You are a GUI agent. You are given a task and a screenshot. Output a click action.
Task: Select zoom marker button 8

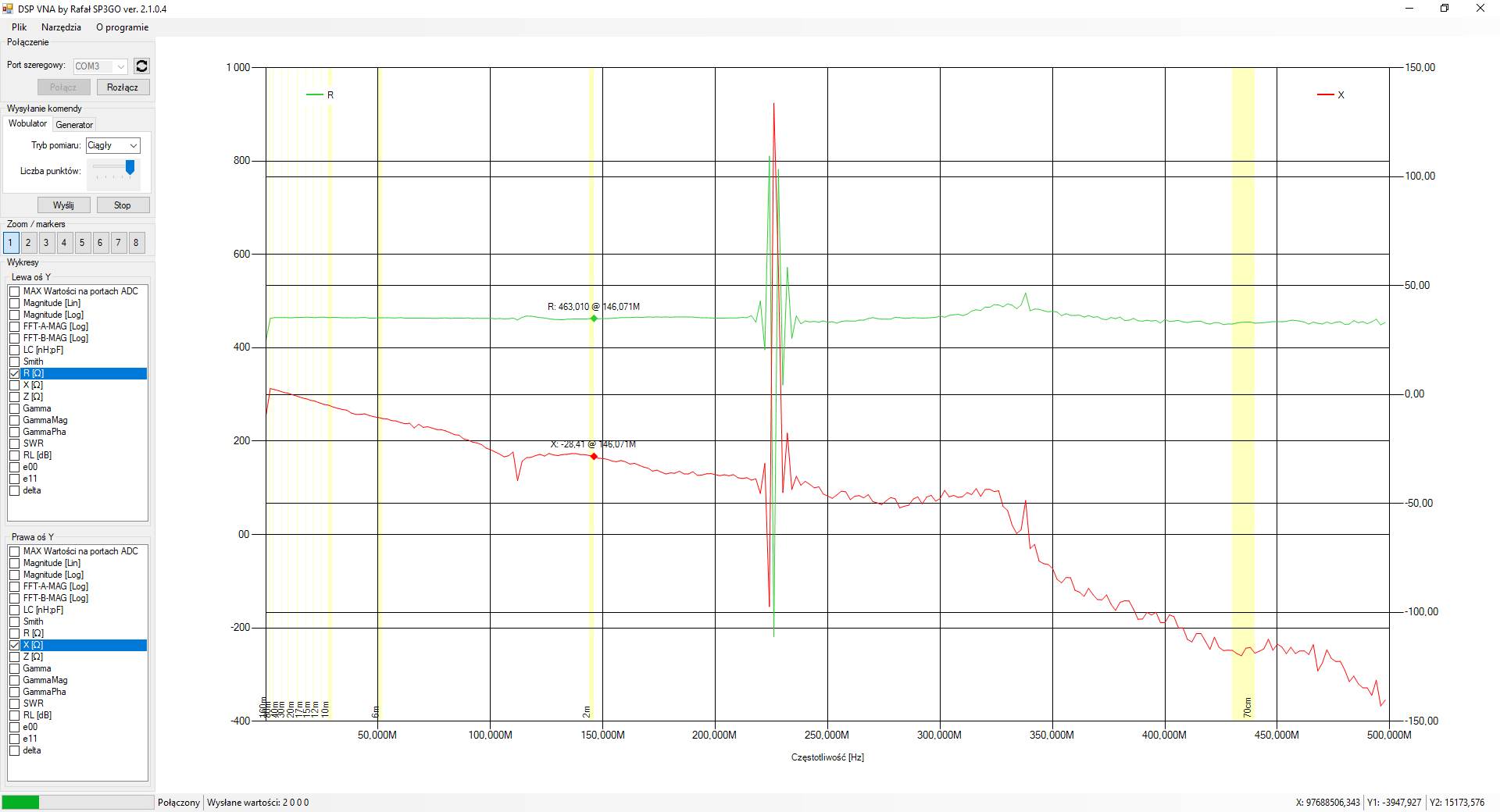(136, 243)
